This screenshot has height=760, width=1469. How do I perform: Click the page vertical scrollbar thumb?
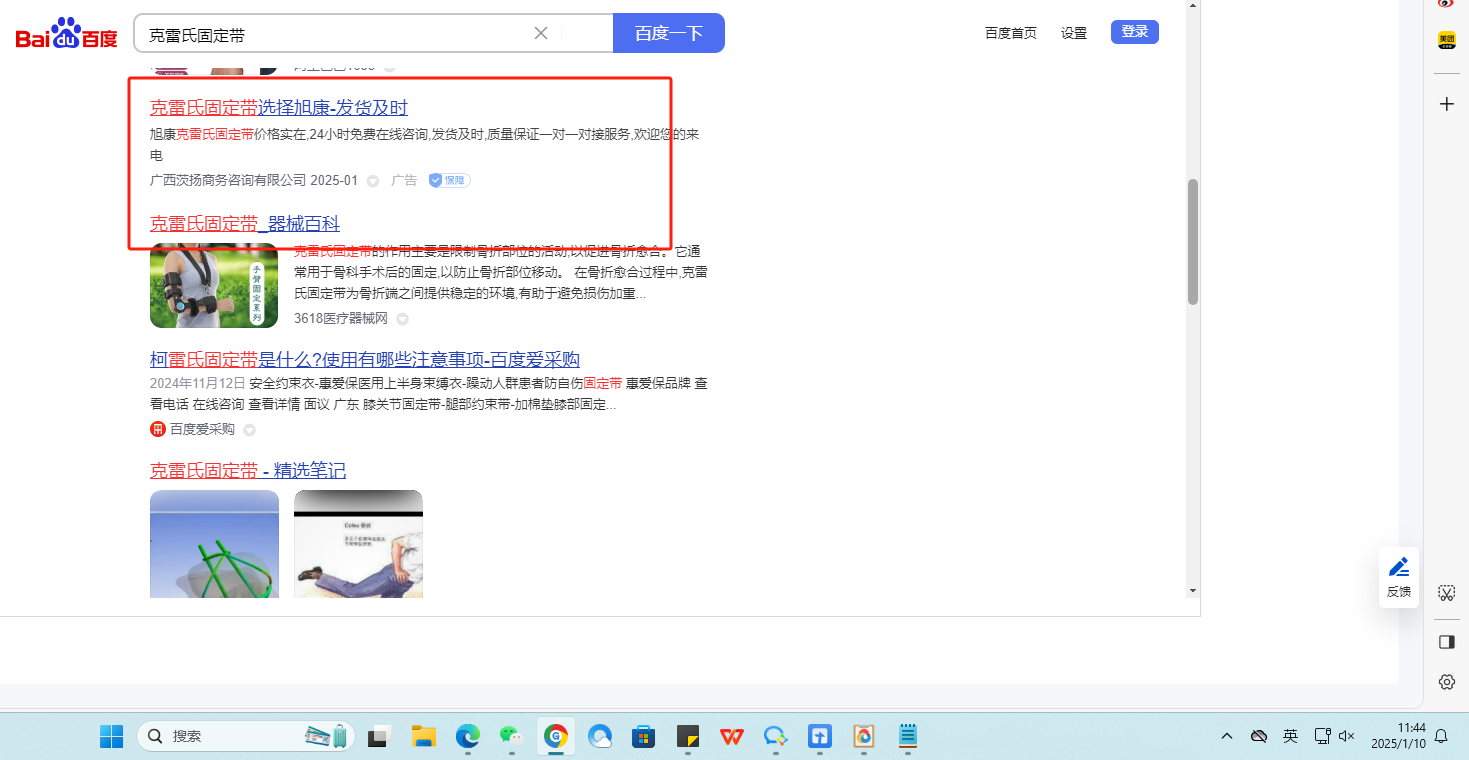tap(1192, 242)
